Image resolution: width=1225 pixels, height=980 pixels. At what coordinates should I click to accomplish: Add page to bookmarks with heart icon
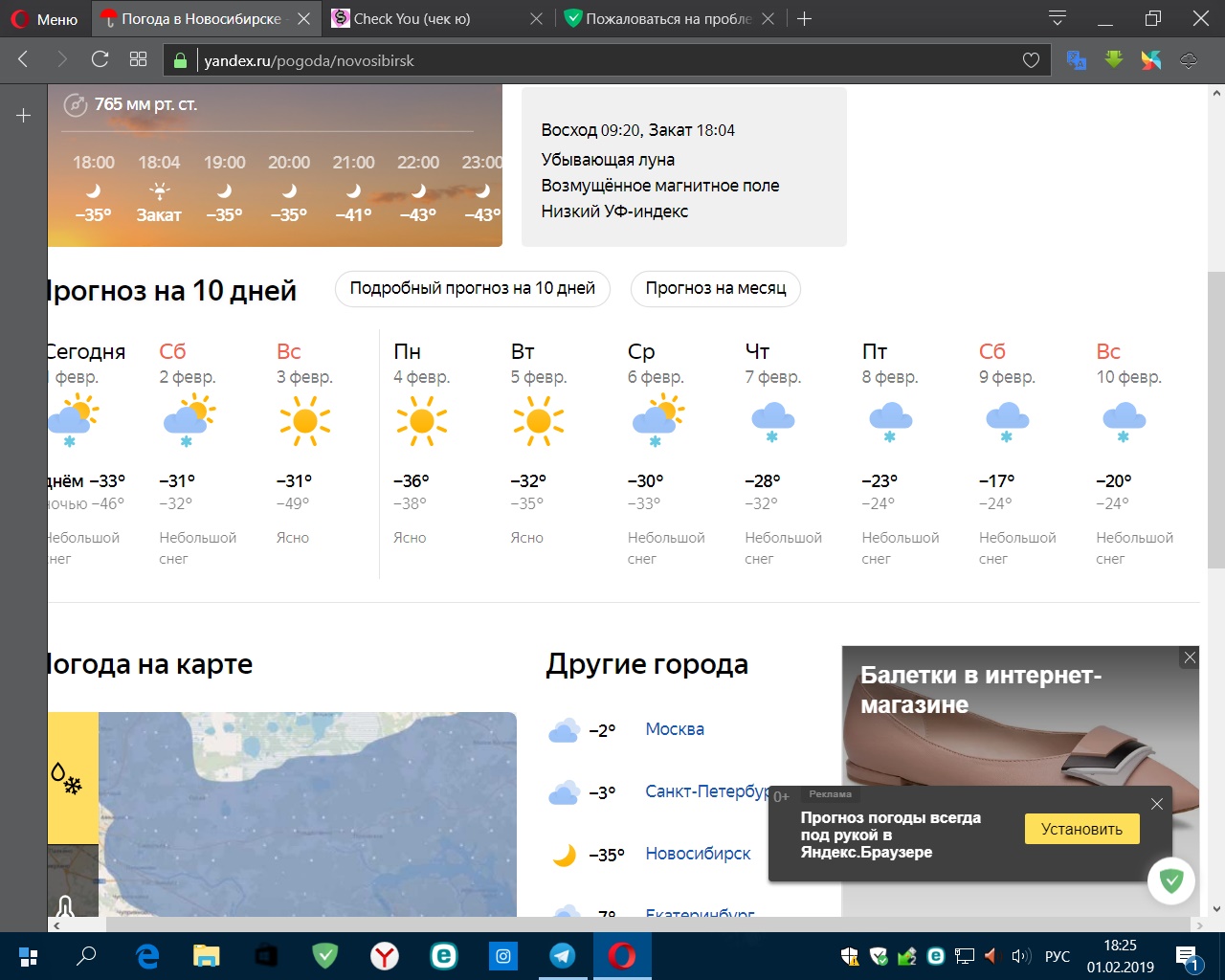coord(1031,60)
